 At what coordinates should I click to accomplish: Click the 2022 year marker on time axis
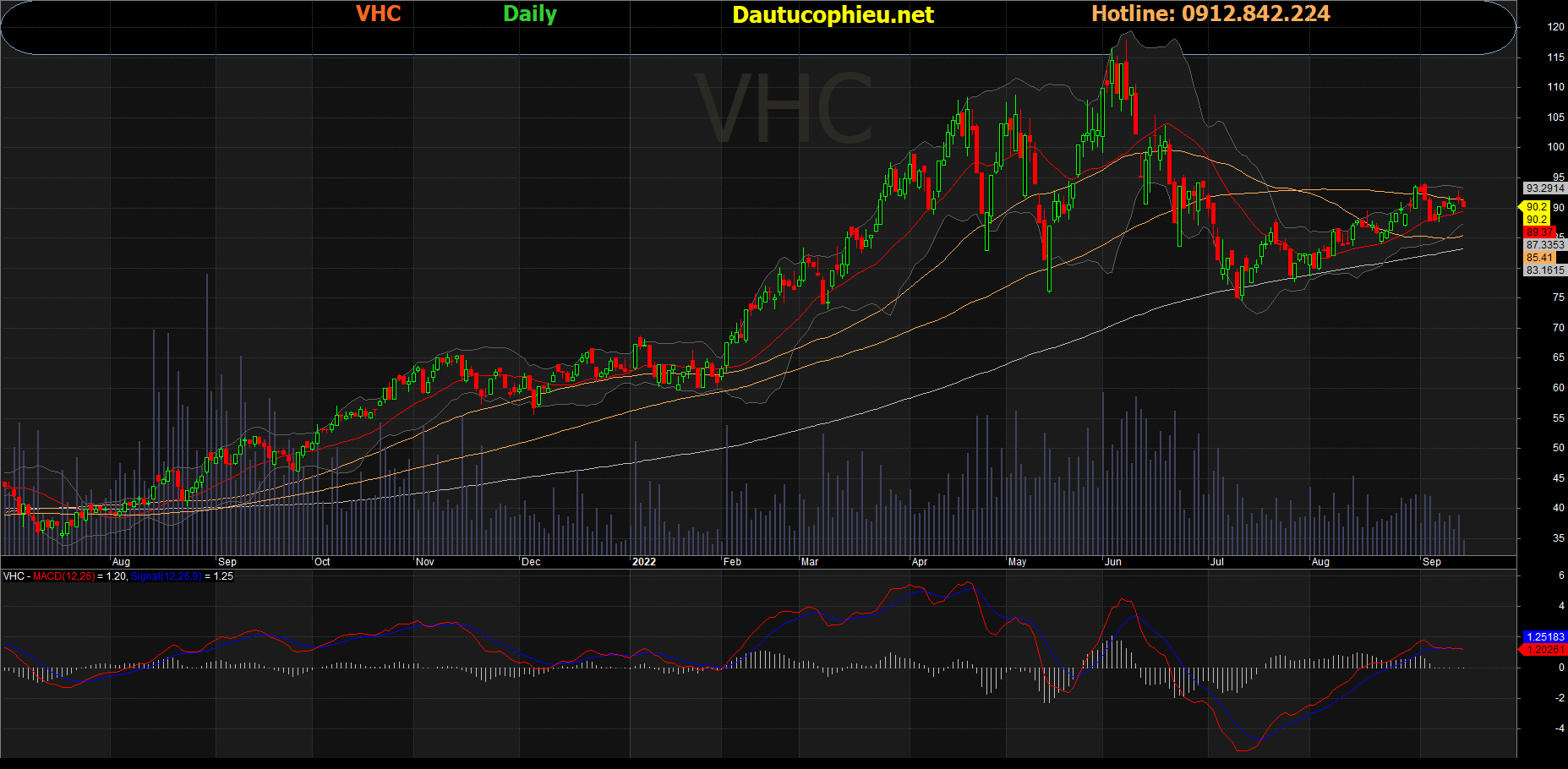tap(644, 562)
